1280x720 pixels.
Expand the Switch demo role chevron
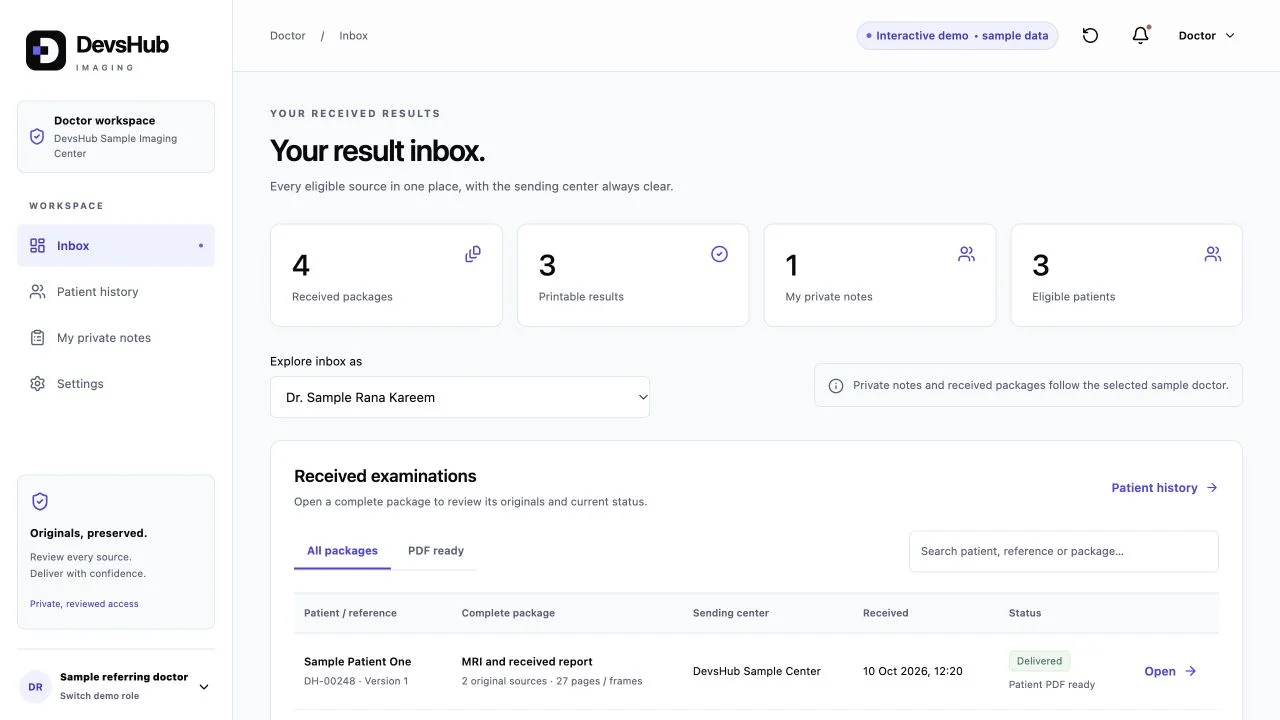click(204, 687)
